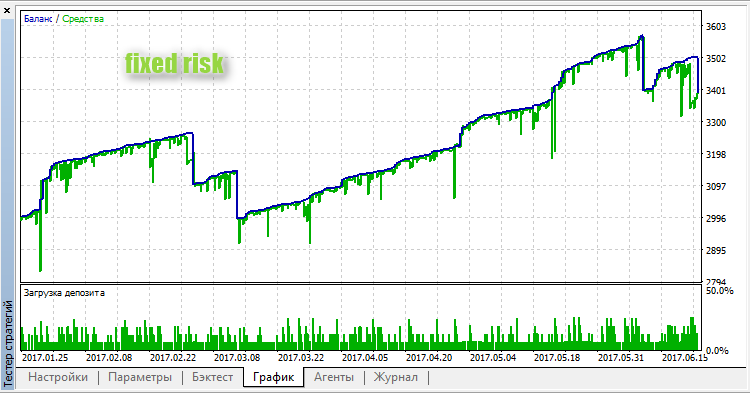The image size is (750, 394).
Task: Click the 2017.02.22 date label
Action: tap(173, 358)
